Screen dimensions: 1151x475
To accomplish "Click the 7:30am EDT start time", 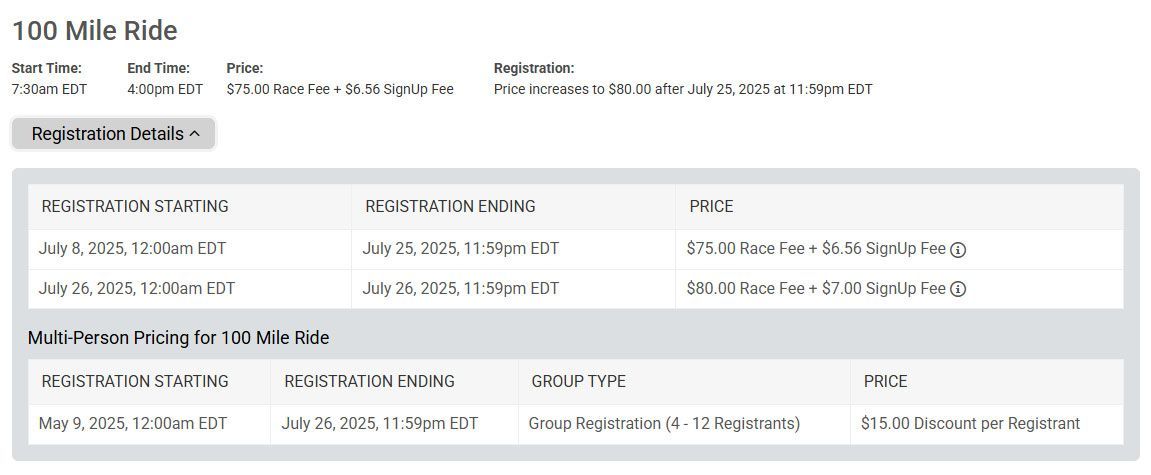I will (x=49, y=90).
